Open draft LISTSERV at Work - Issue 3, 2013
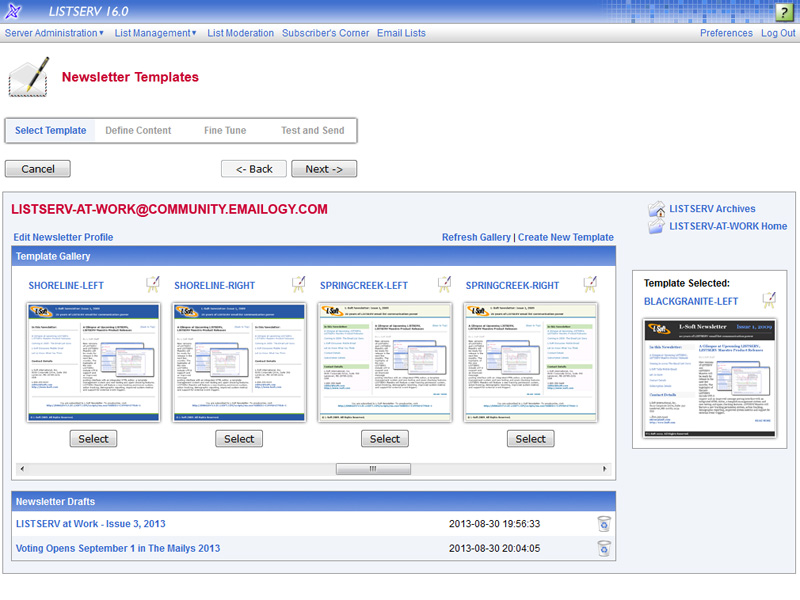Image resolution: width=800 pixels, height=600 pixels. pyautogui.click(x=90, y=524)
